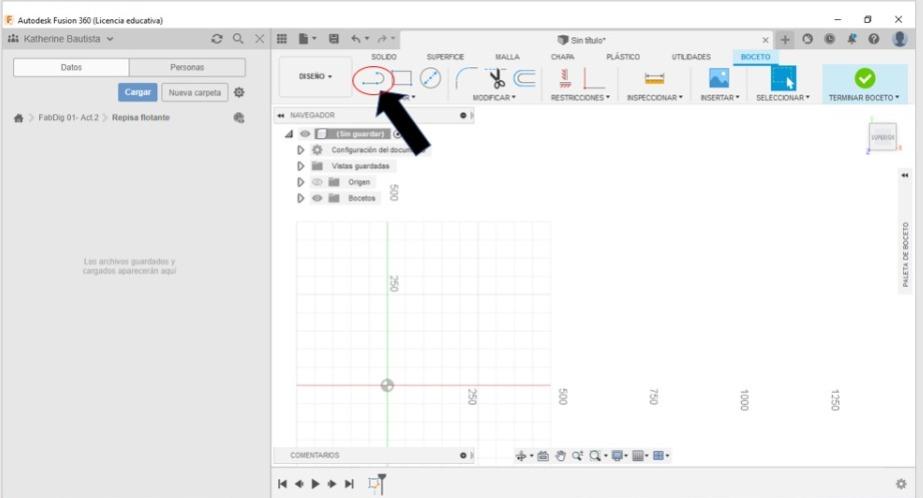
Task: Click the Pan hand tool
Action: [560, 456]
